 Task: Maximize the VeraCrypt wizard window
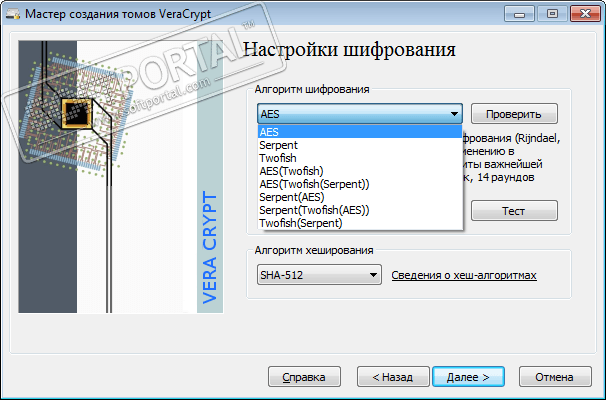[553, 14]
